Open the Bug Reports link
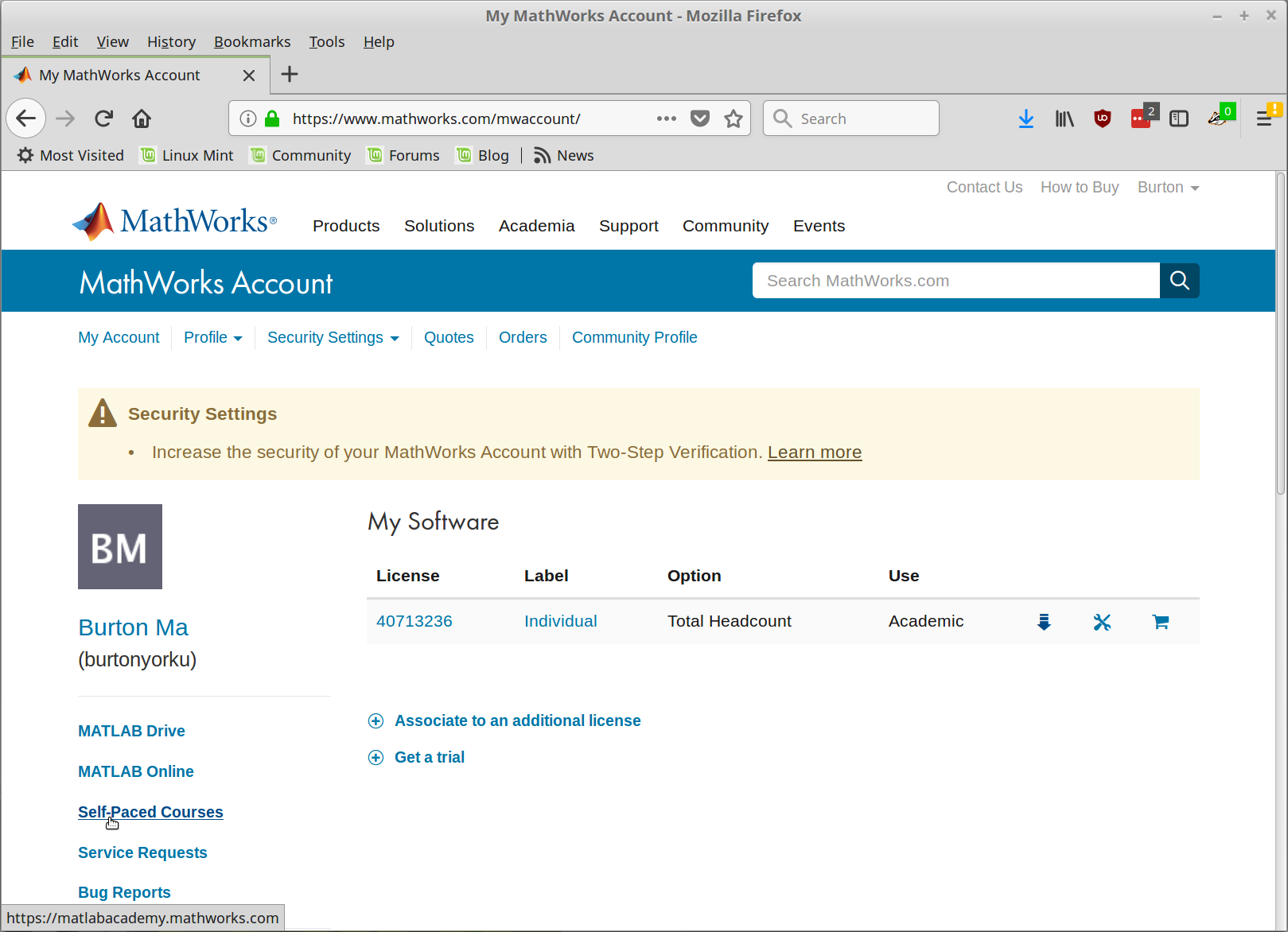 tap(124, 892)
